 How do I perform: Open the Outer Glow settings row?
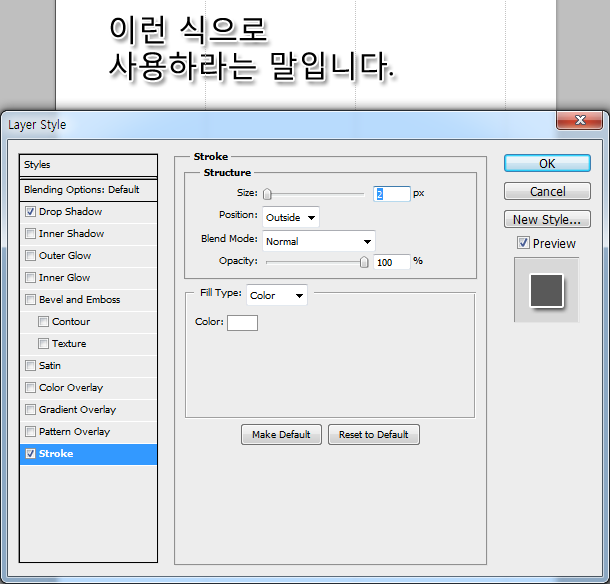coord(88,256)
